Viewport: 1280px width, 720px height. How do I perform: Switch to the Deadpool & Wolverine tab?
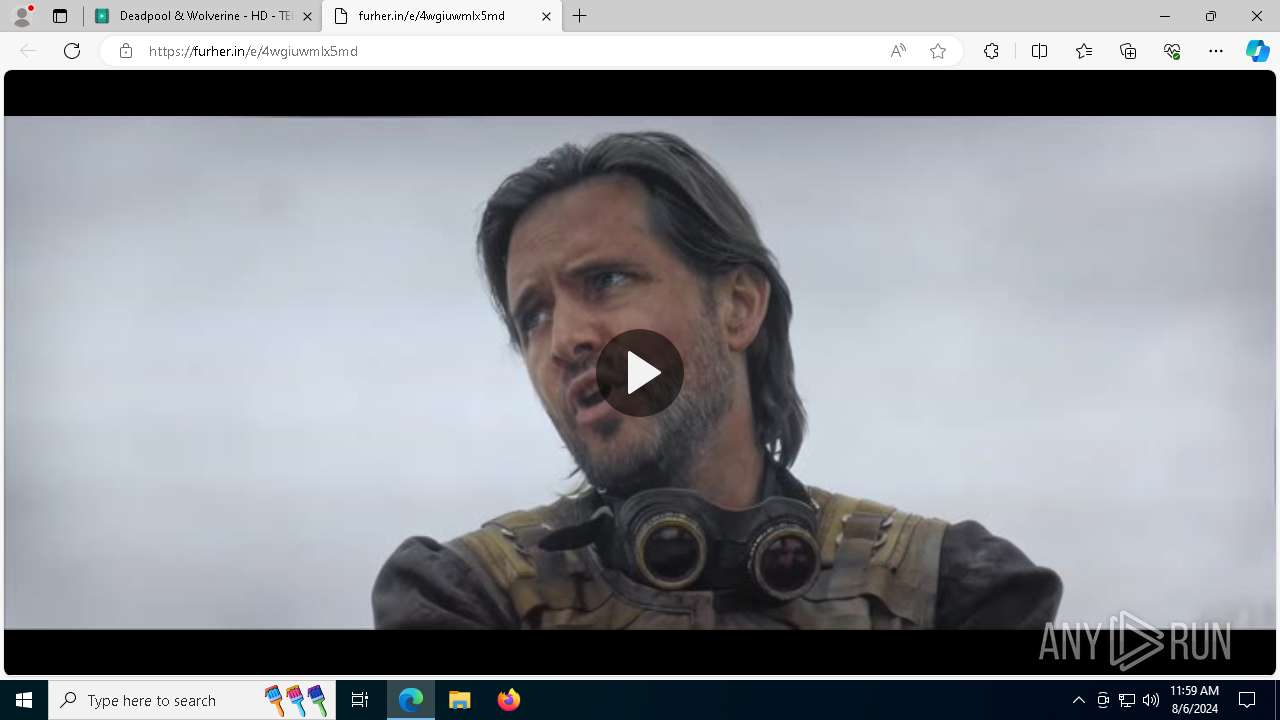(x=202, y=16)
